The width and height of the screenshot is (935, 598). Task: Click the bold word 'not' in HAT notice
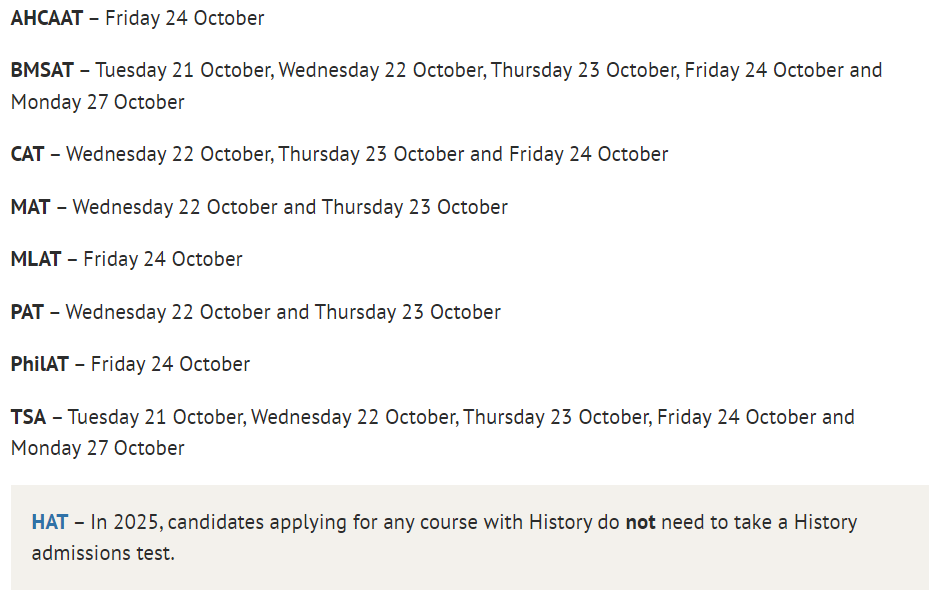(640, 522)
